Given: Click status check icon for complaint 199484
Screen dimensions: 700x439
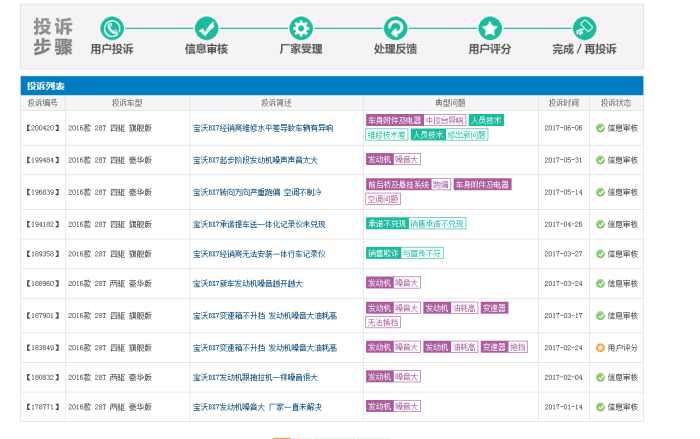Looking at the screenshot, I should 600,160.
